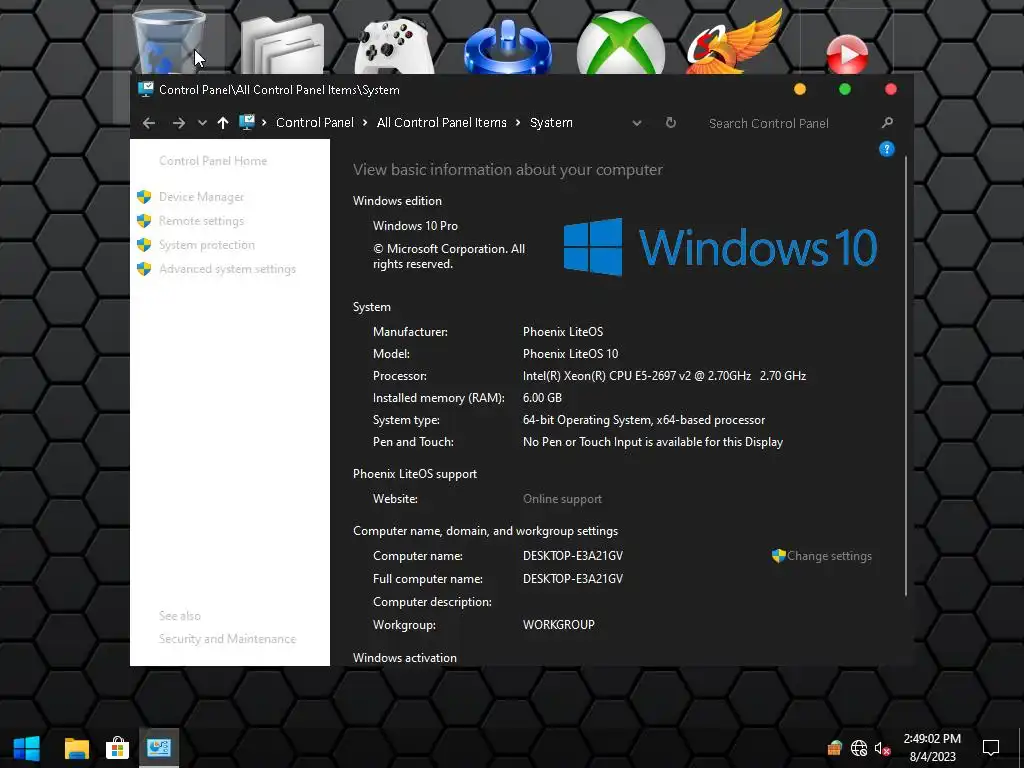The width and height of the screenshot is (1024, 768).
Task: Click the shield icon beside Device Manager
Action: (144, 197)
